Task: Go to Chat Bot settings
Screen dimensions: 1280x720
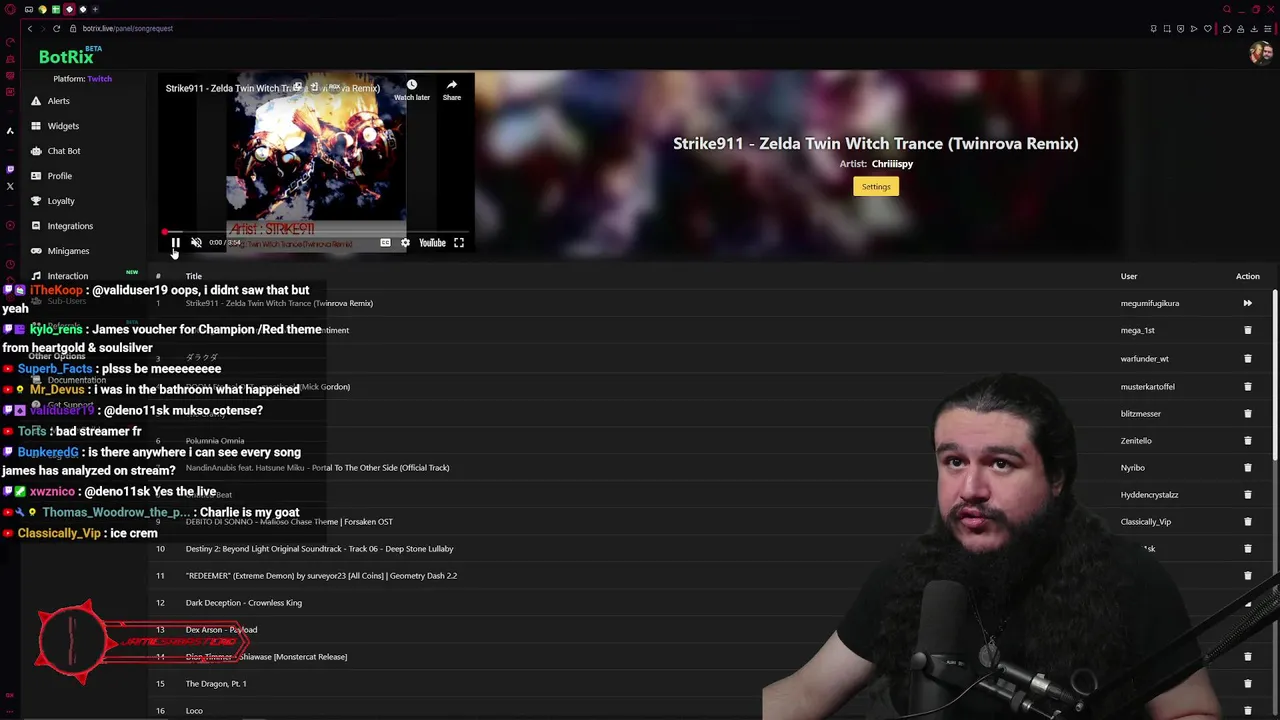Action: (x=63, y=151)
